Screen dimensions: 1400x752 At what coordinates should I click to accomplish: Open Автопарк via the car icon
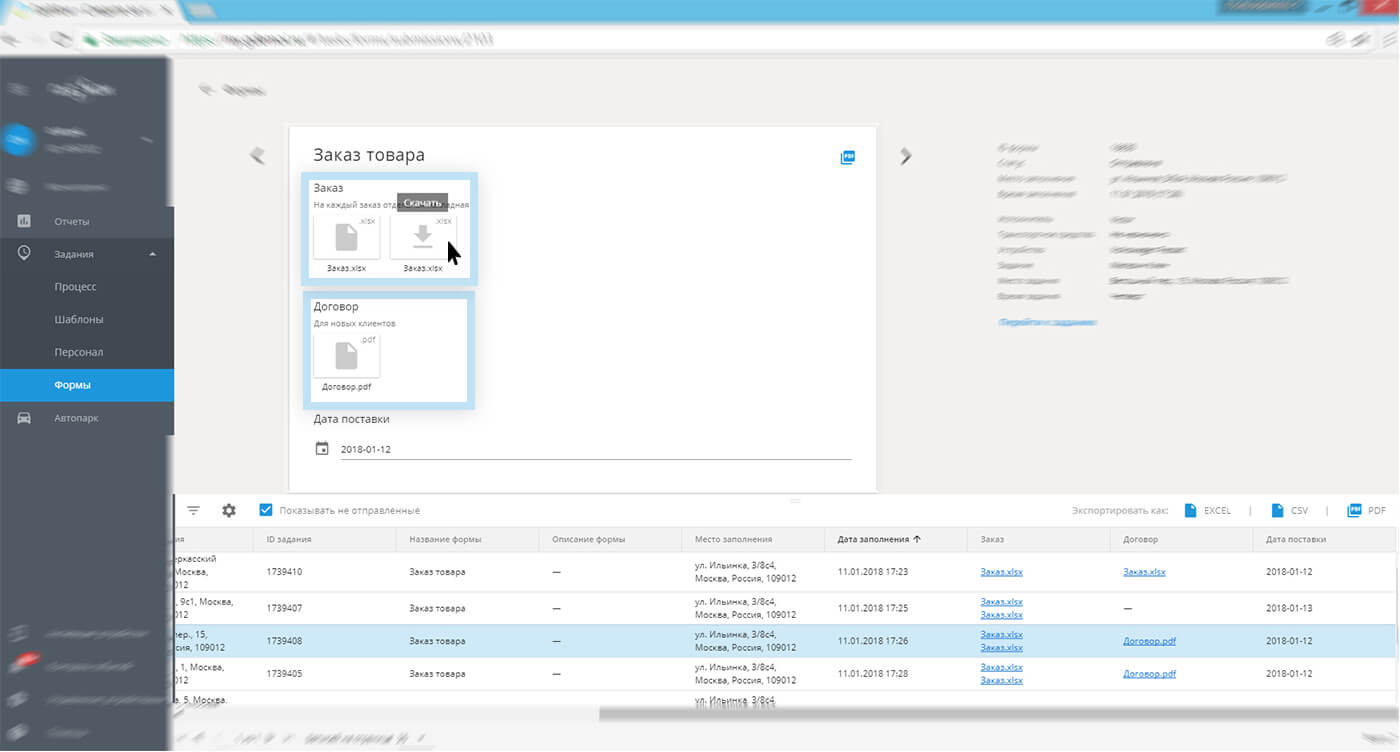coord(24,418)
